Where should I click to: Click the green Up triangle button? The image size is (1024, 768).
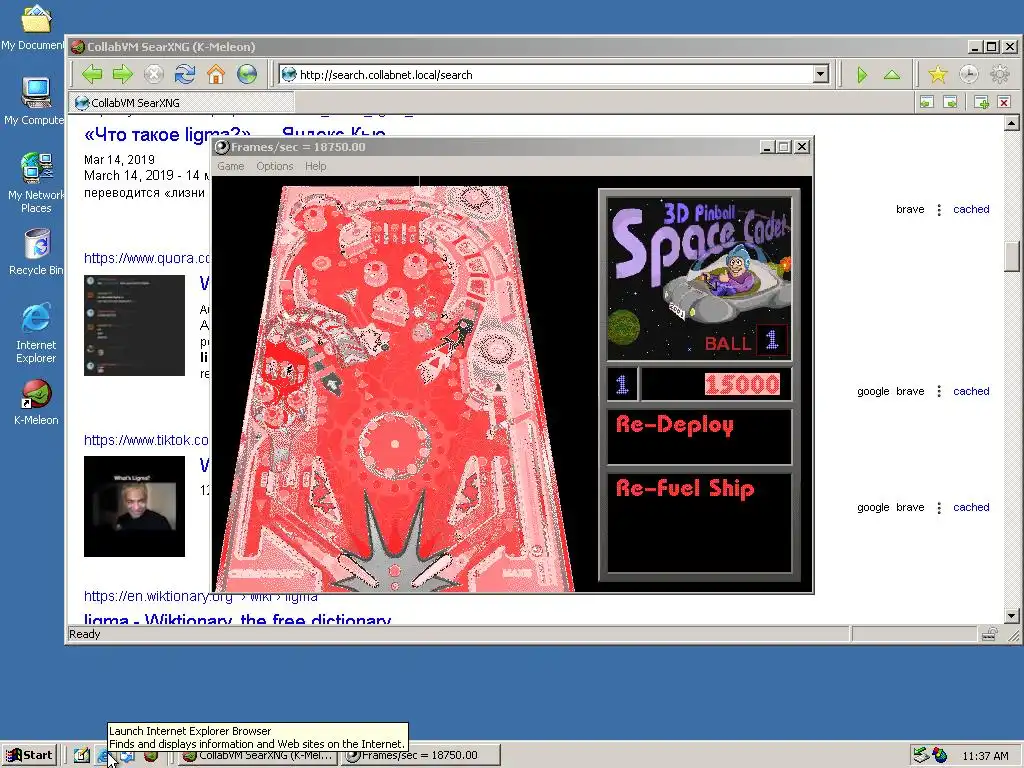(x=892, y=74)
